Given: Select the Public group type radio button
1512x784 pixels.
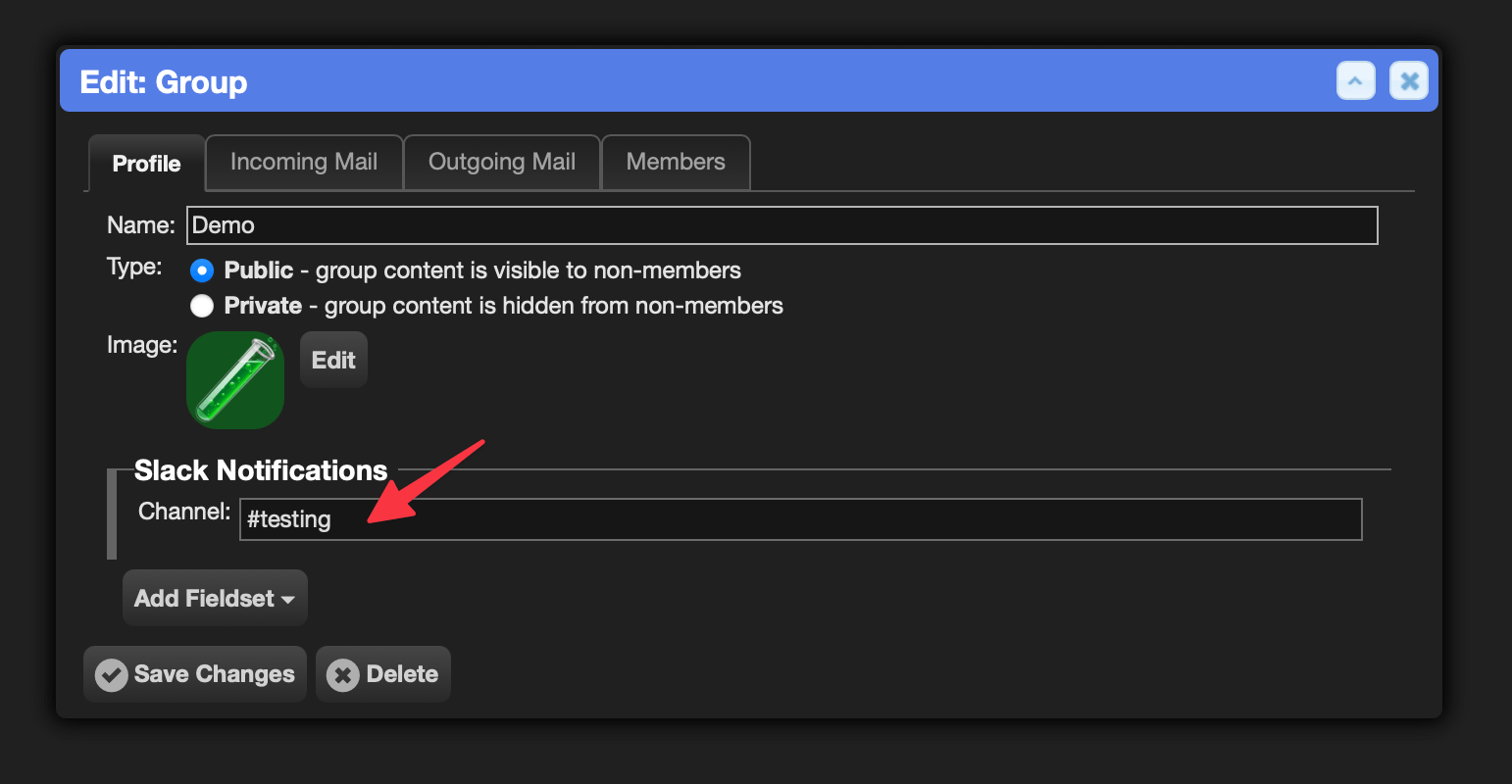Looking at the screenshot, I should (202, 270).
